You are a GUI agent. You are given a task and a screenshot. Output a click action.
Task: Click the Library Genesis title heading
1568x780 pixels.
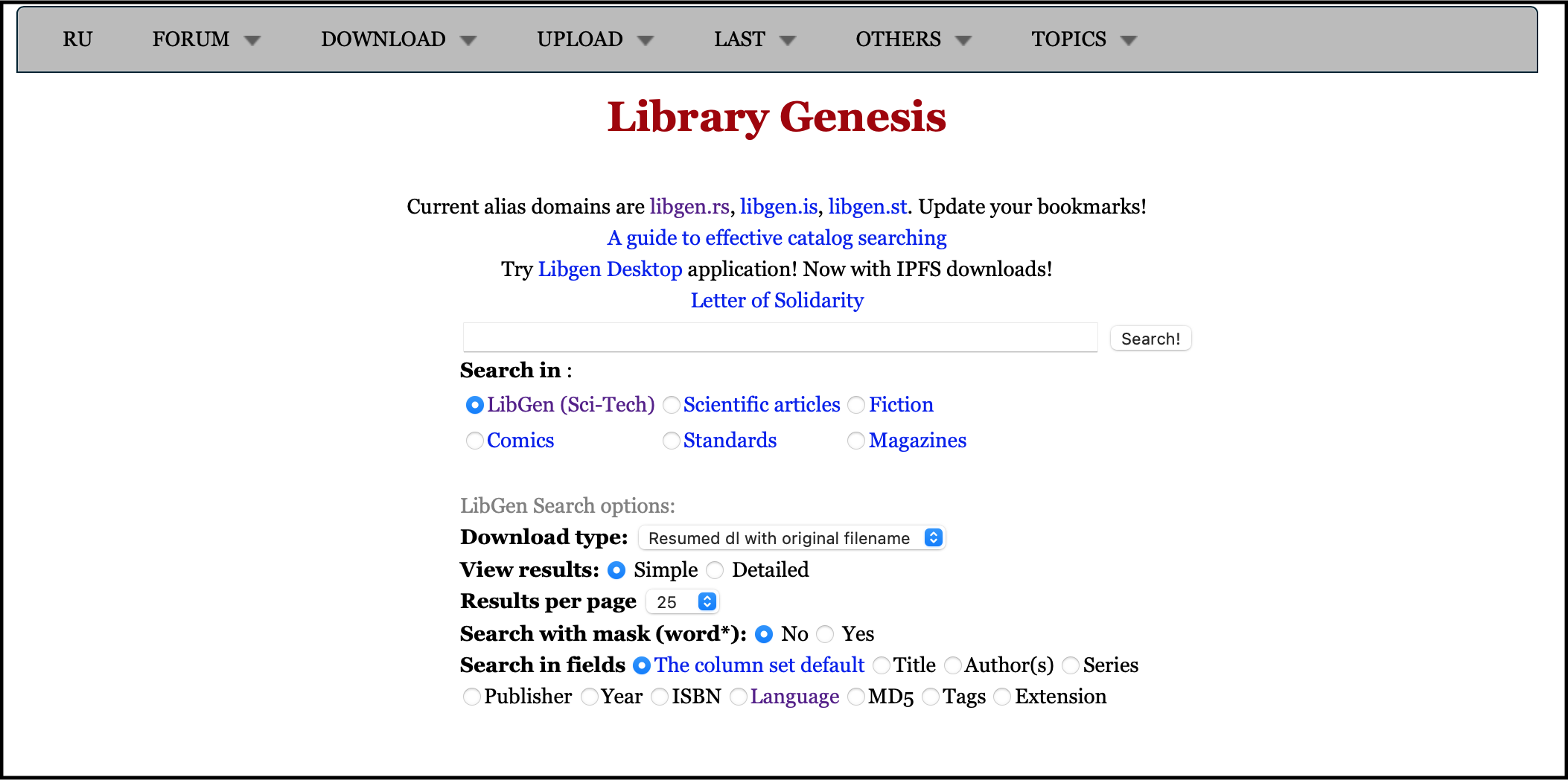[777, 117]
